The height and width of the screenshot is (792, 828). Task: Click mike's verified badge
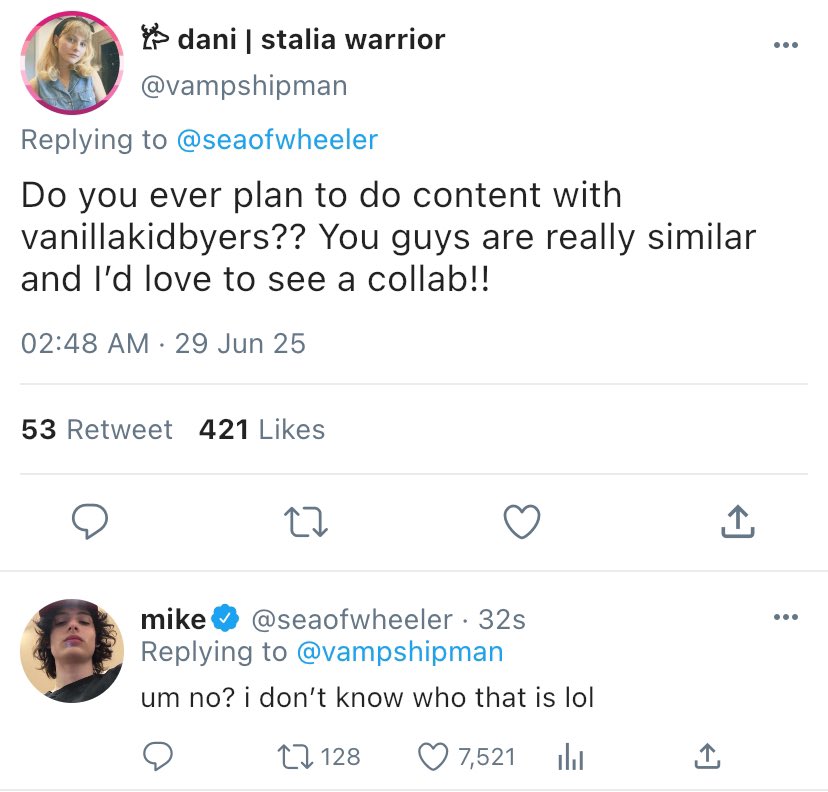pos(227,620)
